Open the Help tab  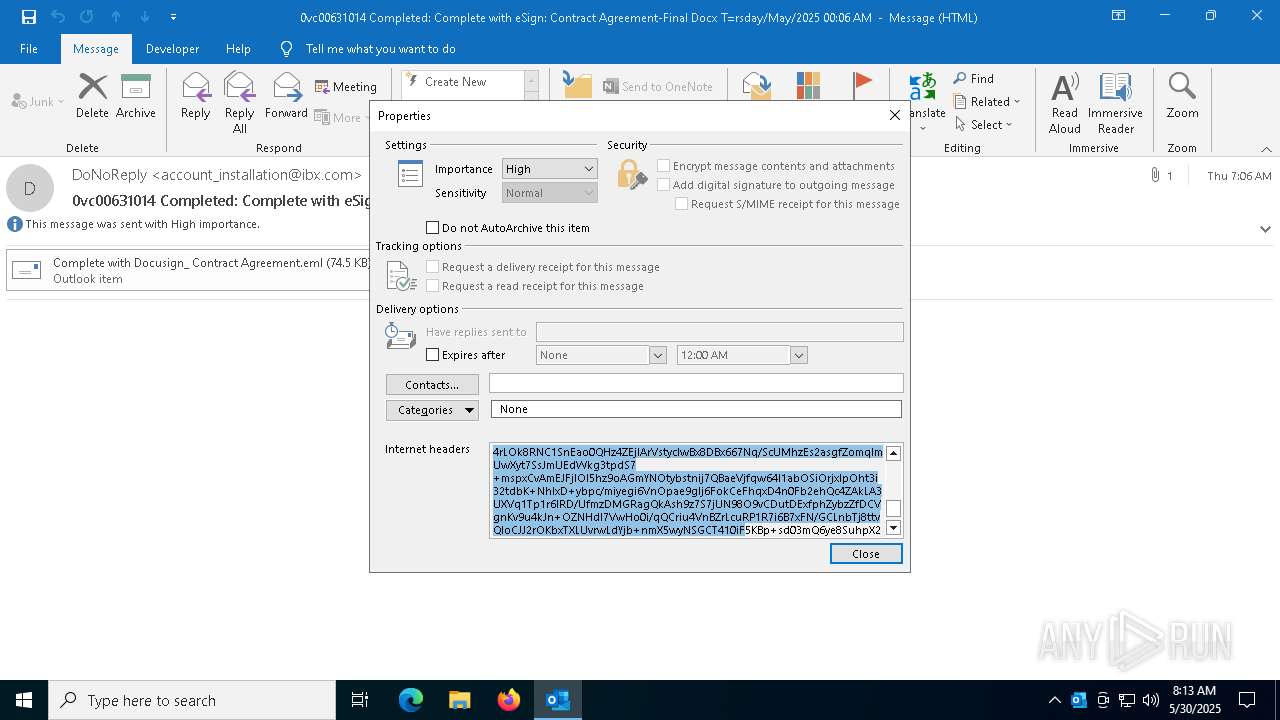pyautogui.click(x=238, y=49)
